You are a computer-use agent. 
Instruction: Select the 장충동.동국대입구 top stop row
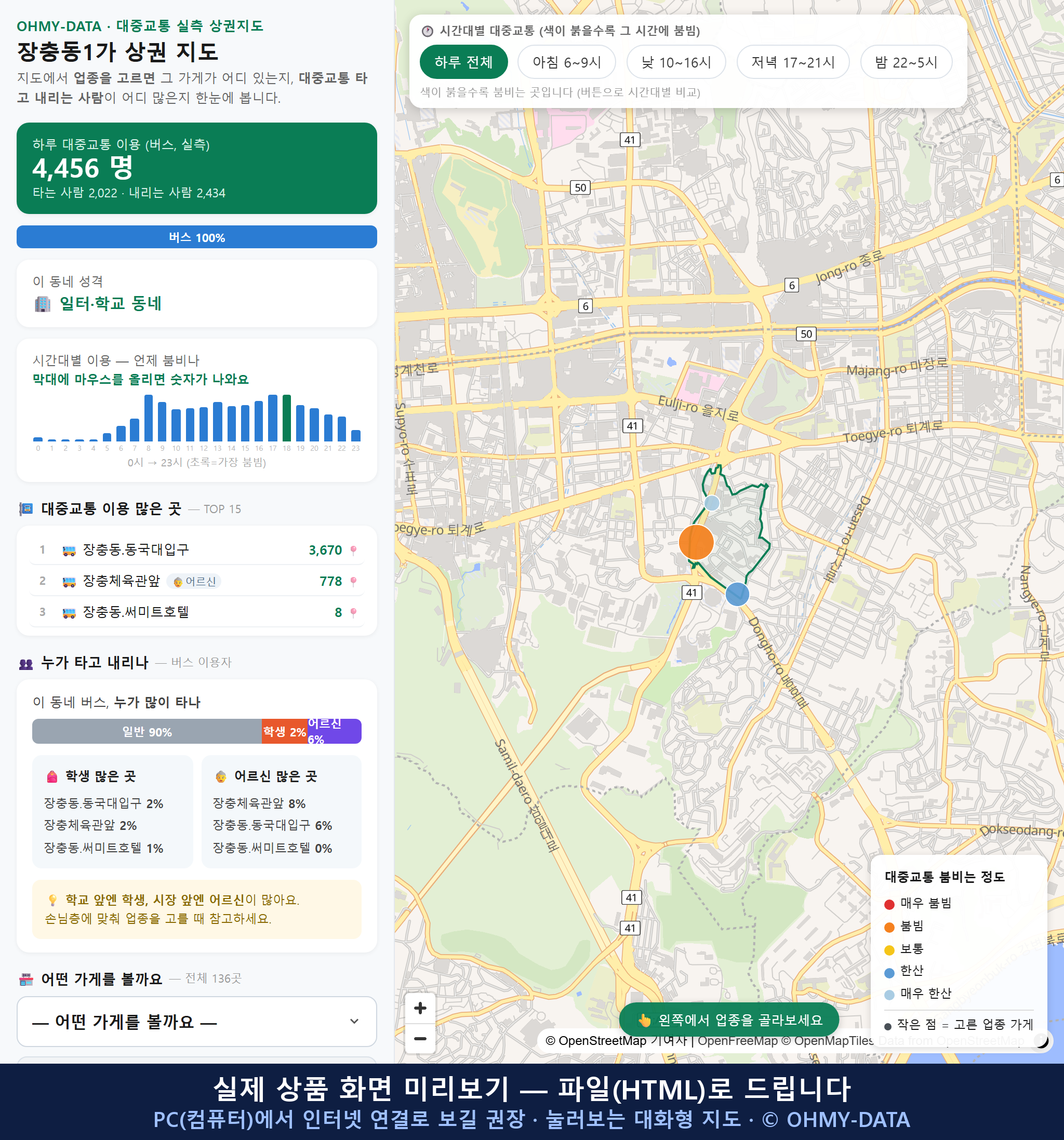pos(196,550)
